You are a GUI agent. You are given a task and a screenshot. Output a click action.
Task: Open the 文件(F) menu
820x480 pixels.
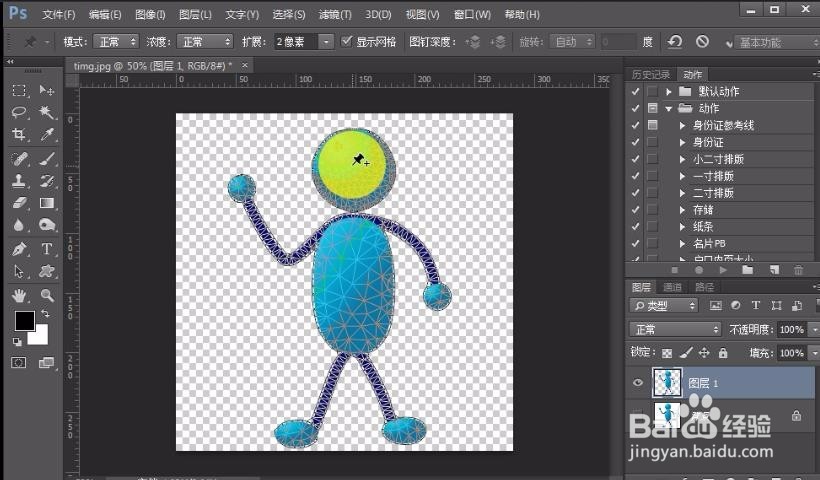(x=59, y=15)
